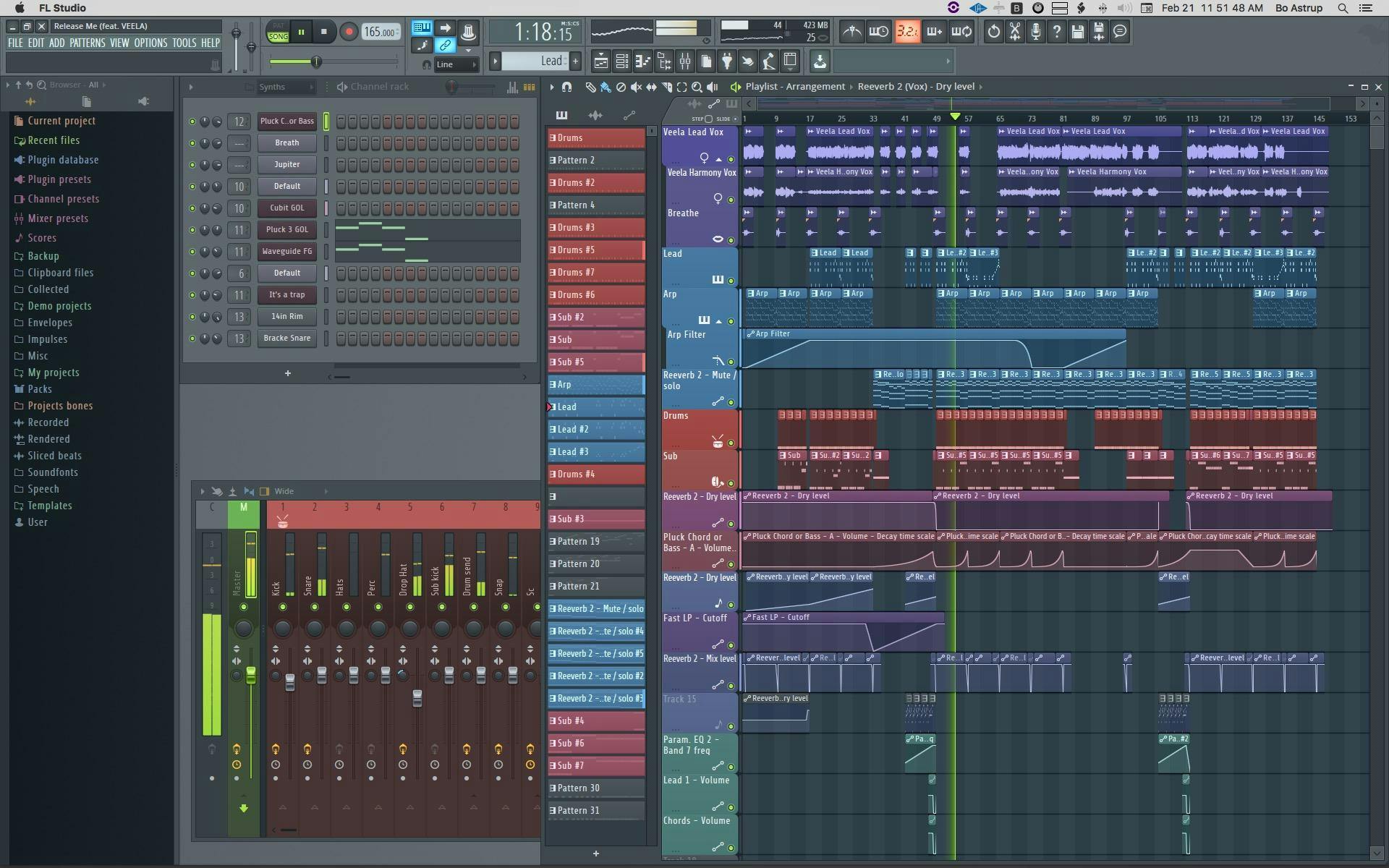Select the playlist Draw pencil tool

tap(590, 87)
